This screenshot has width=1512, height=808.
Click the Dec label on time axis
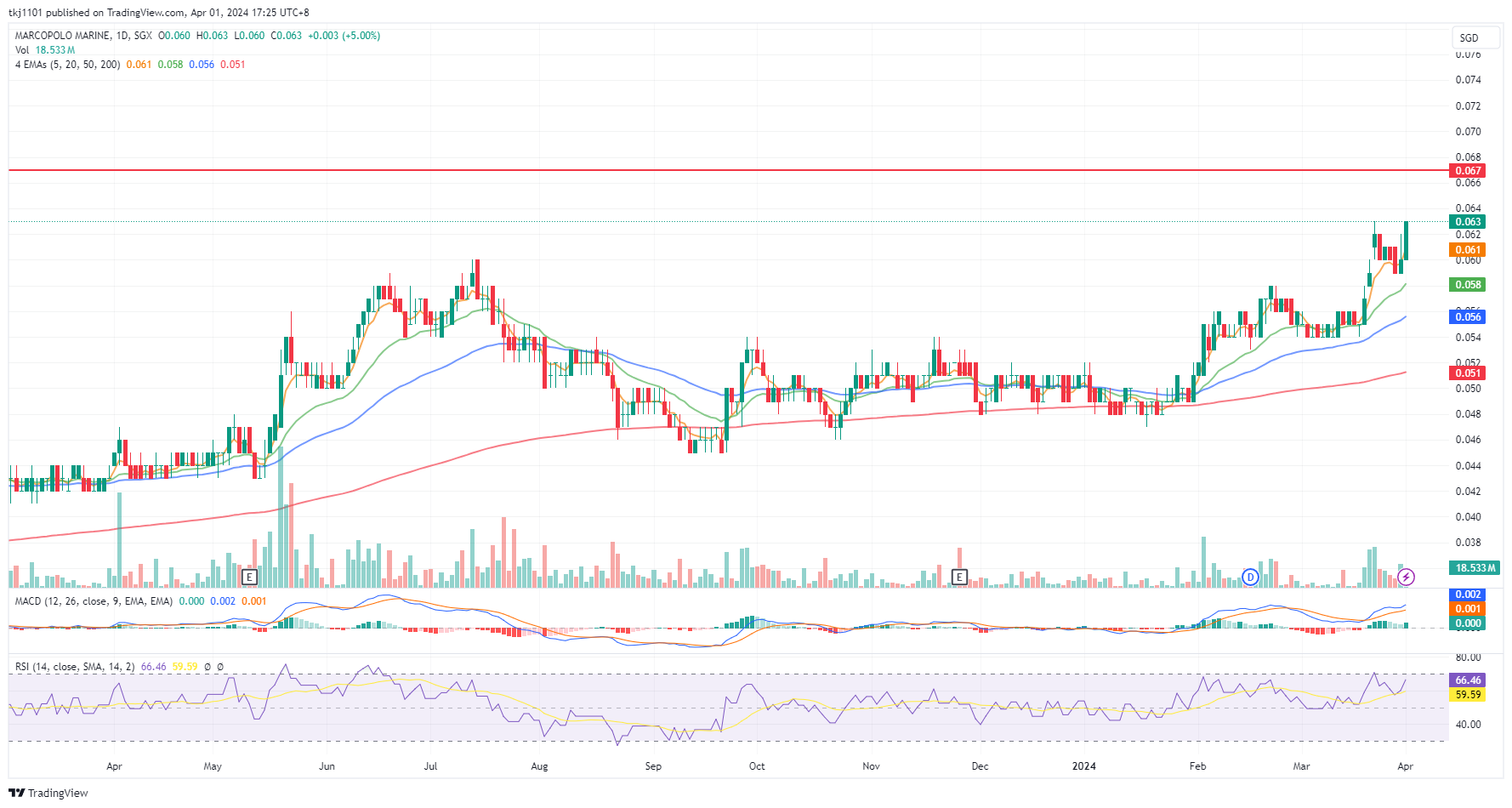click(x=981, y=766)
